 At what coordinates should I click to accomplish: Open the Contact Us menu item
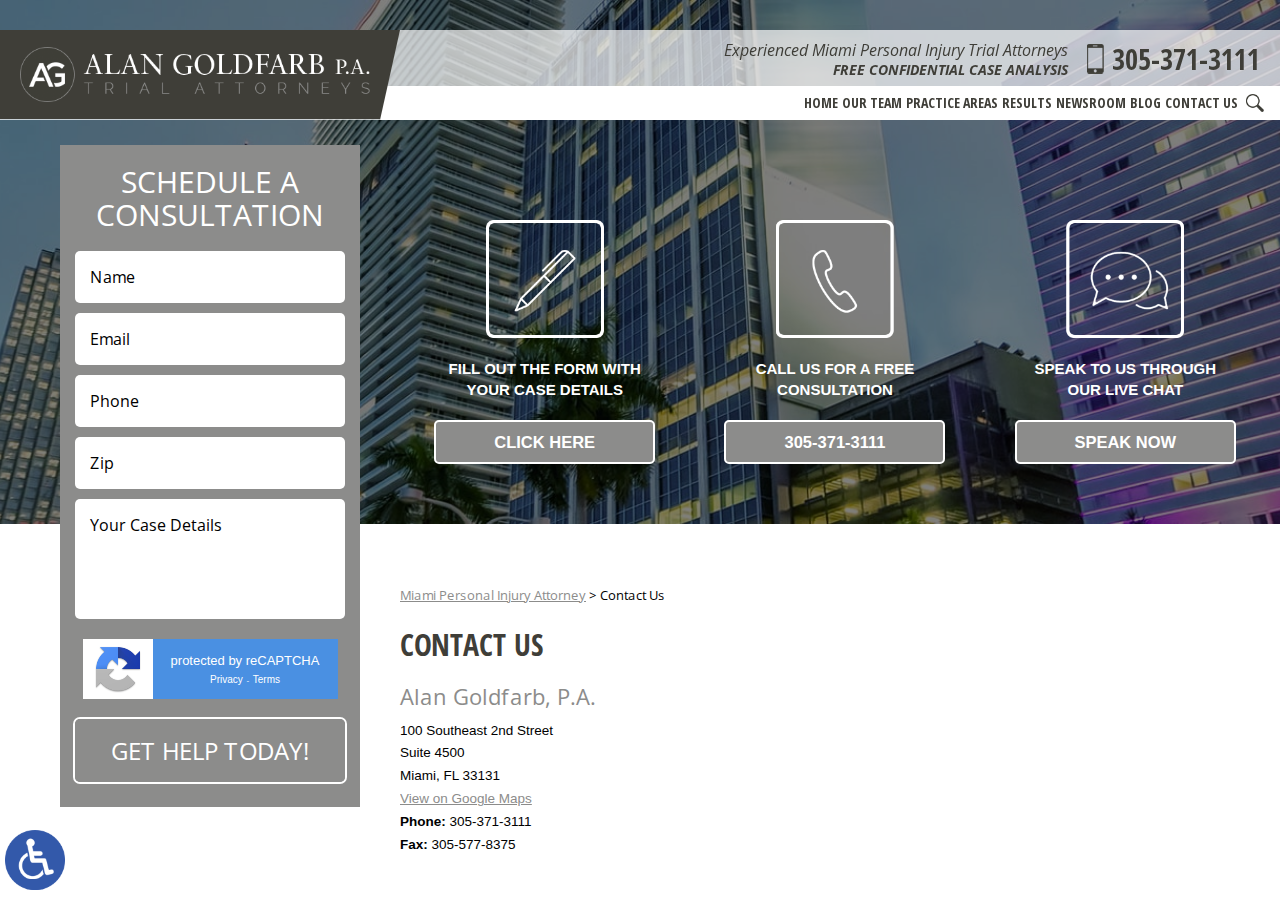tap(1201, 103)
